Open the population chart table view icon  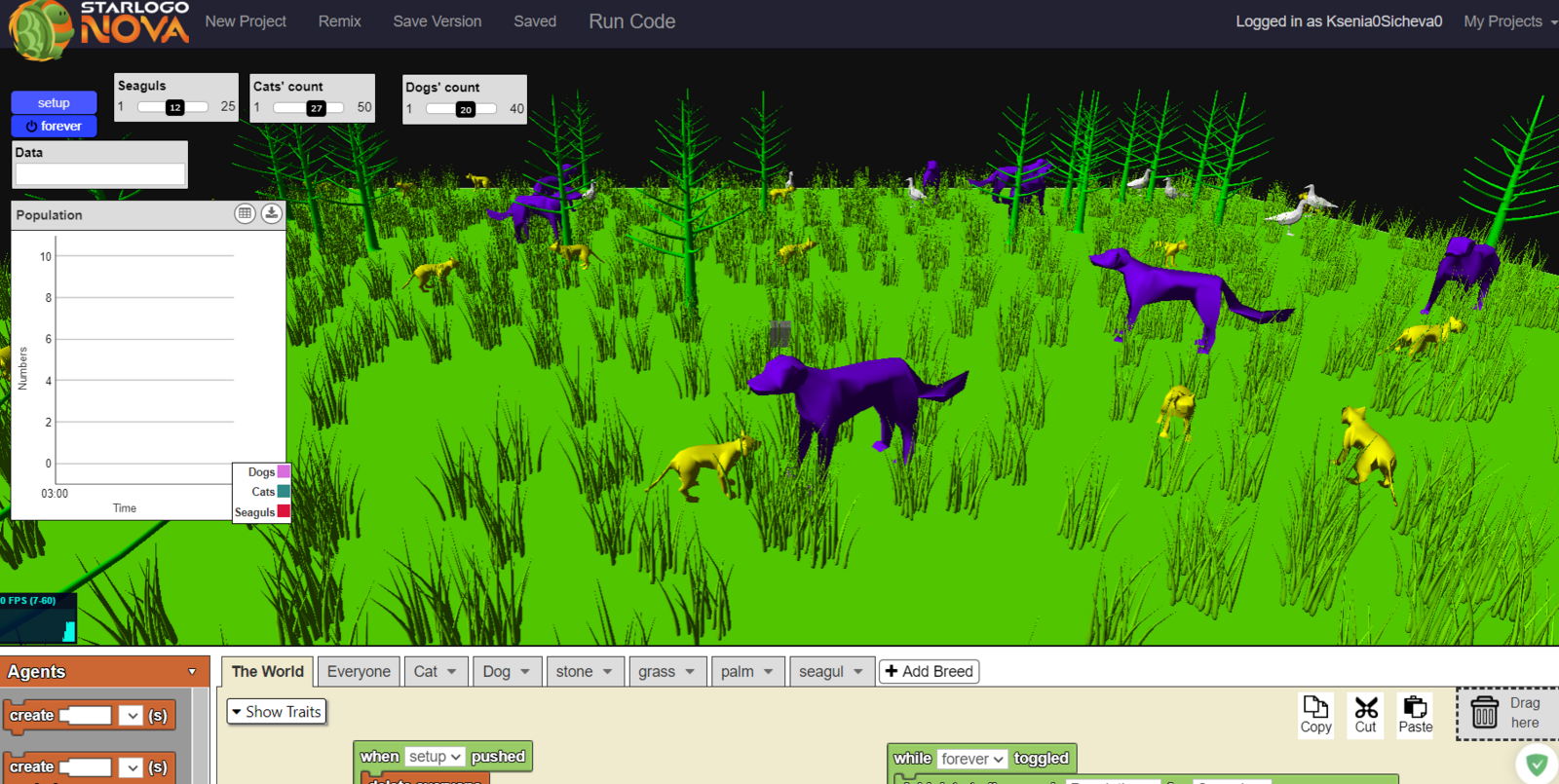click(x=245, y=213)
